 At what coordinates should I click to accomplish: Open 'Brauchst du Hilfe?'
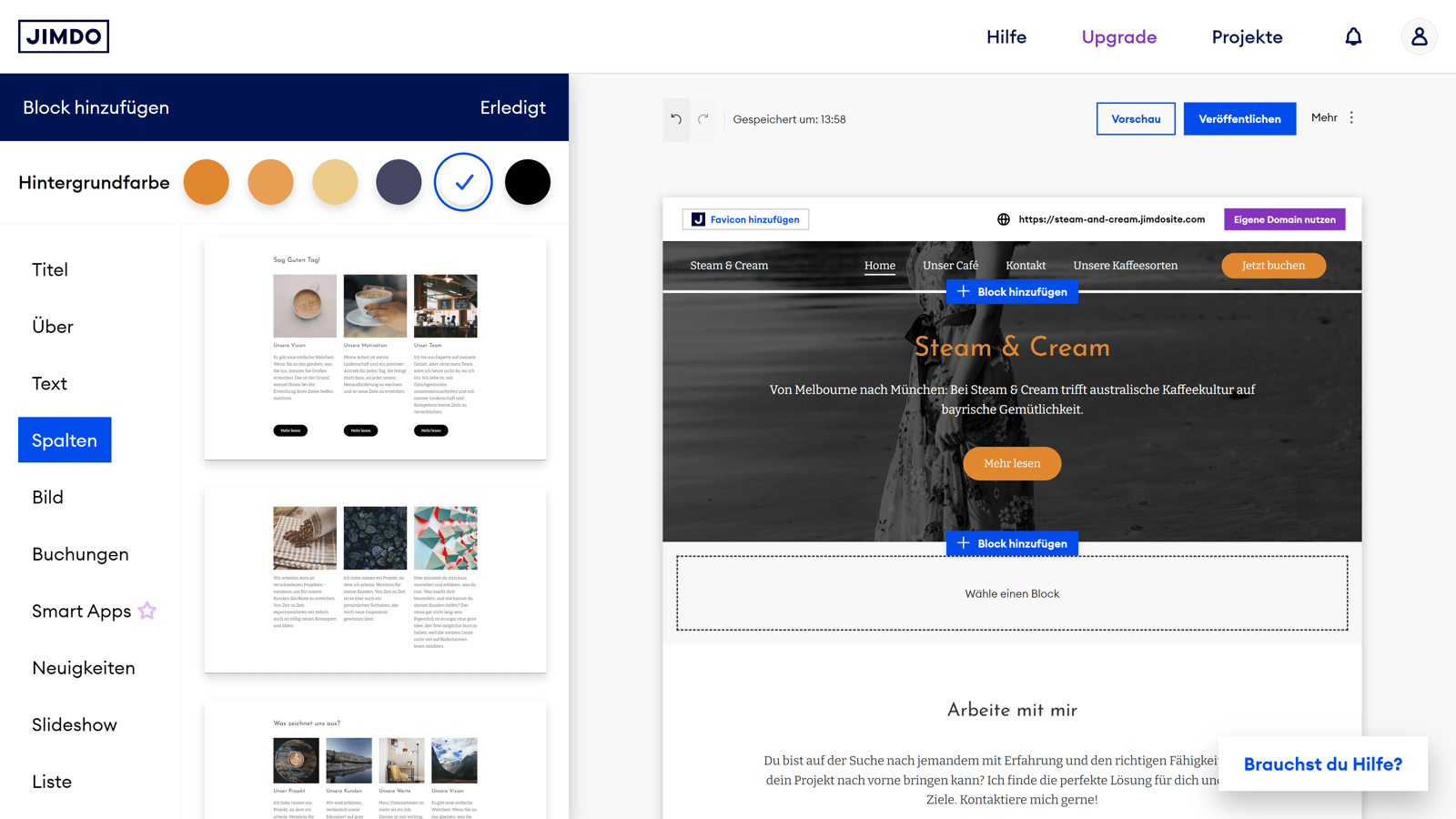pos(1322,763)
